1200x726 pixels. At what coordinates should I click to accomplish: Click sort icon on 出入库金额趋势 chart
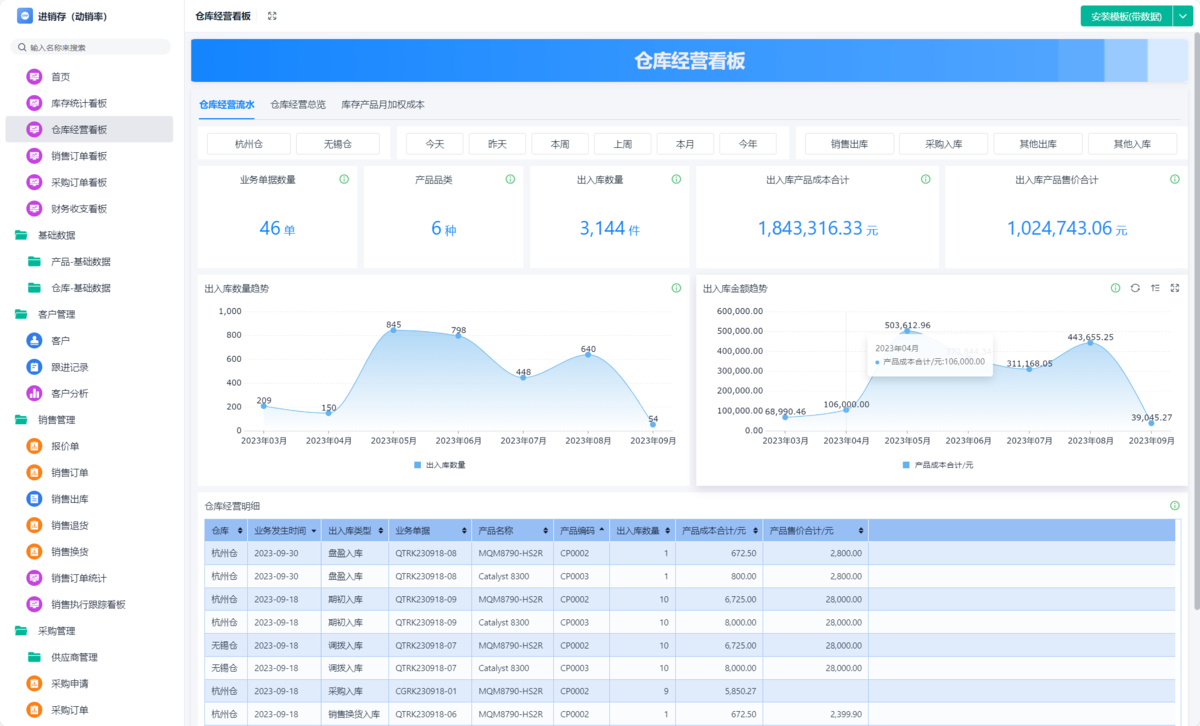1155,288
